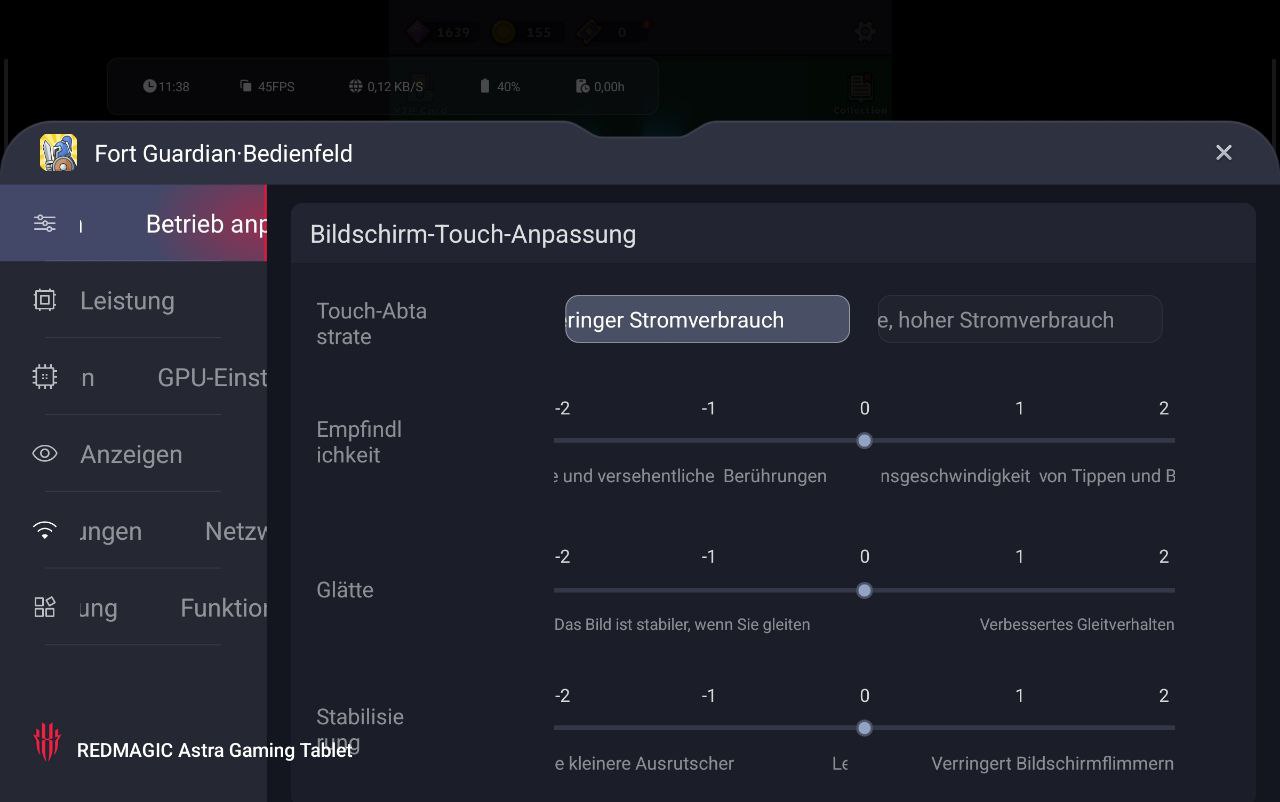Click the Bildschirm-Touch-Anpassung heading
The width and height of the screenshot is (1280, 802).
coord(473,234)
